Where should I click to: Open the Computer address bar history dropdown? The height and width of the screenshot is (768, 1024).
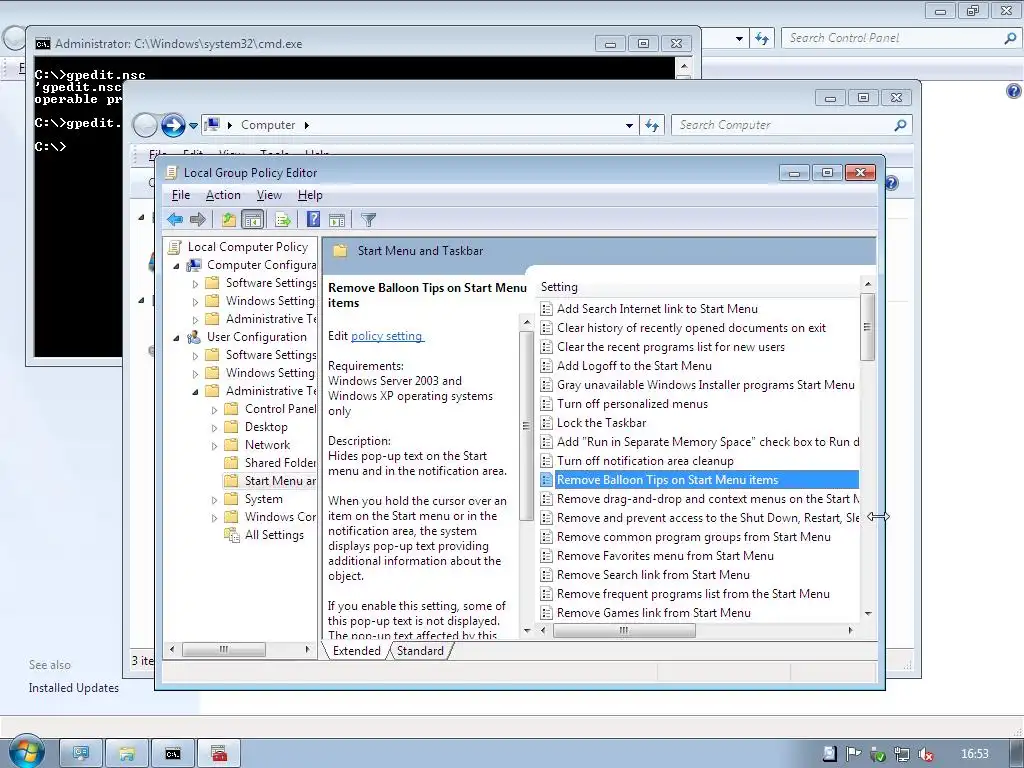[629, 125]
